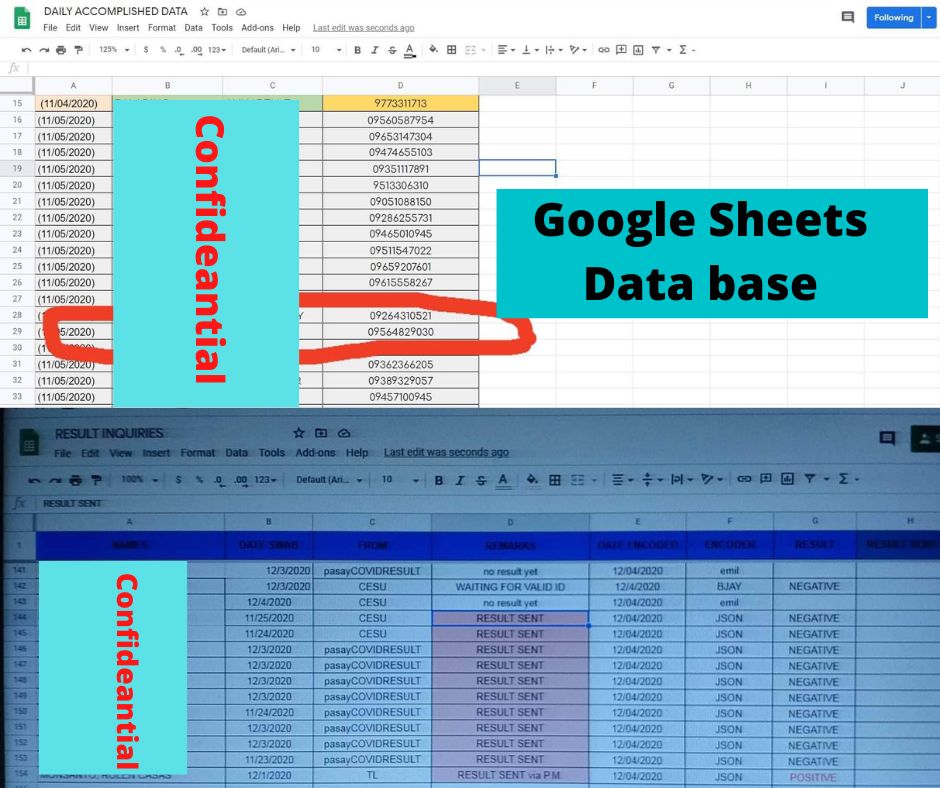Insert a link in DAILY ACCOMPLISHED DATA sheet
This screenshot has height=788, width=940.
tap(604, 50)
